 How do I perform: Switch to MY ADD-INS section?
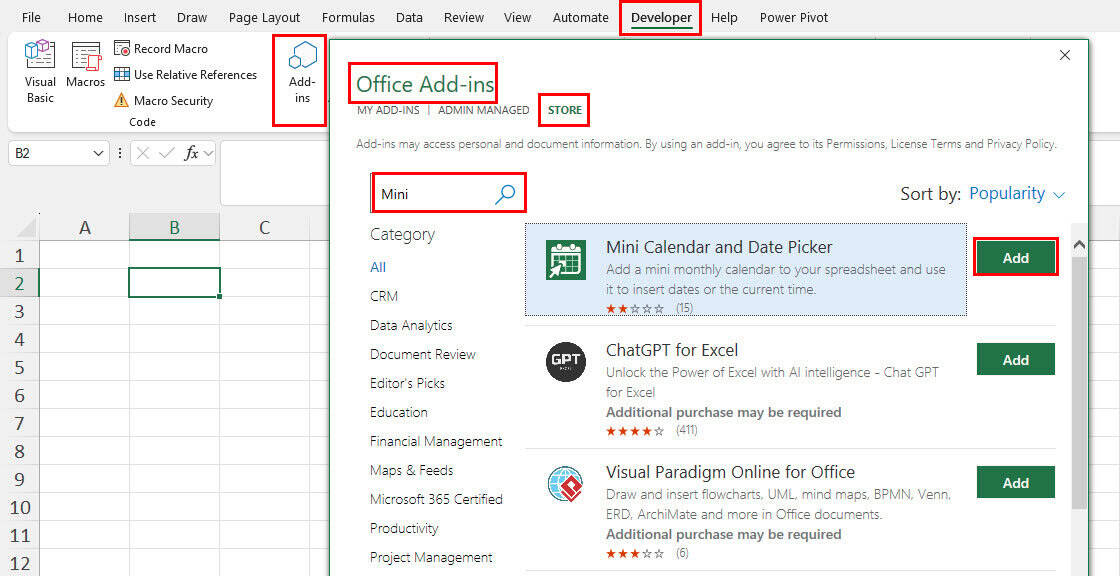pos(387,111)
